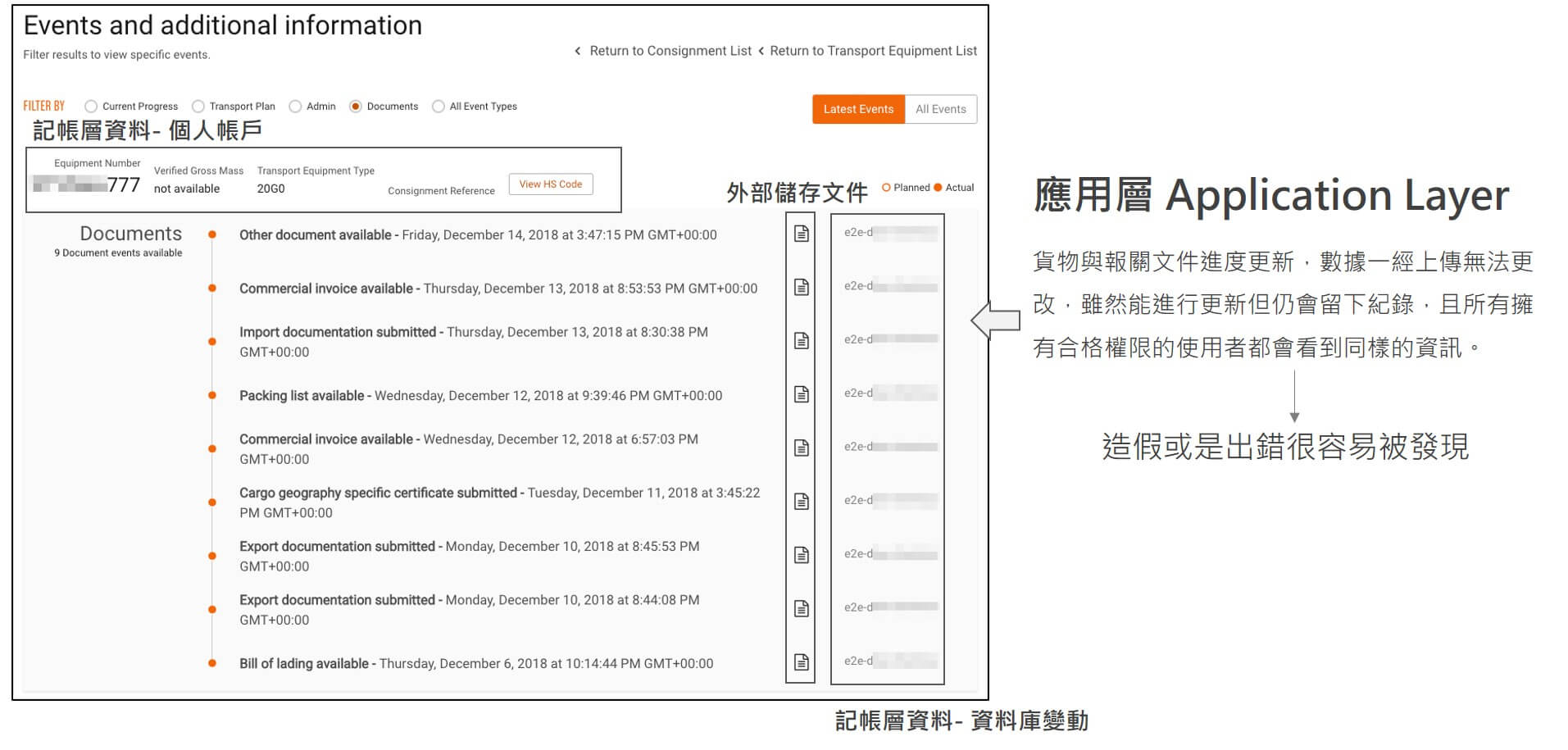Click Packing list available event text
This screenshot has height=750, width=1568.
tap(480, 396)
